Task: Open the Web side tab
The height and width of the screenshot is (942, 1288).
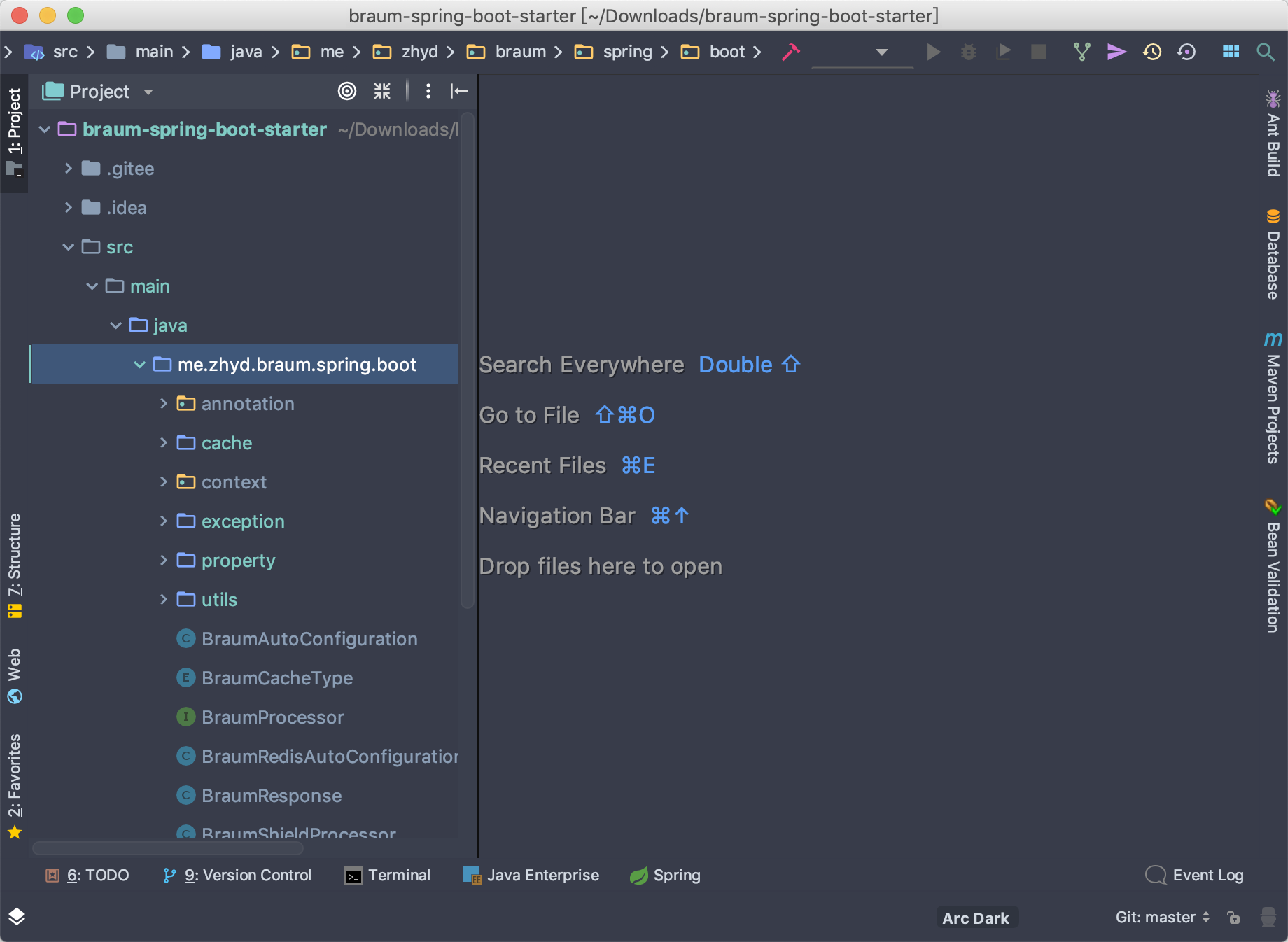Action: 14,676
